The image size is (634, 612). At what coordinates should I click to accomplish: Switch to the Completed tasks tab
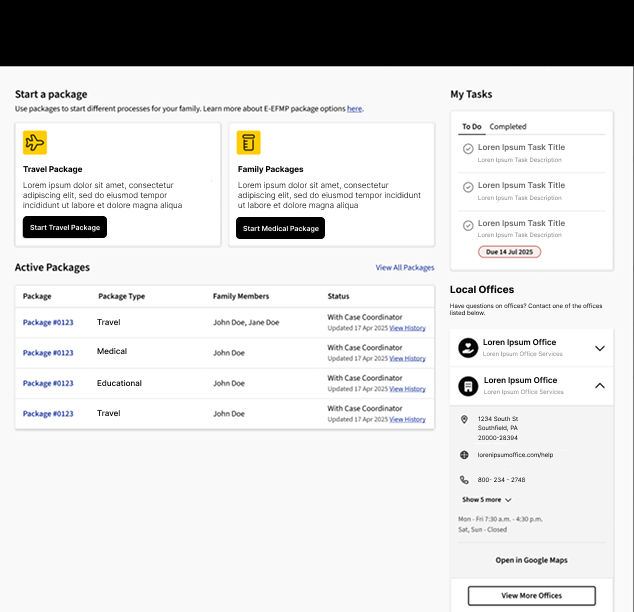click(x=508, y=127)
